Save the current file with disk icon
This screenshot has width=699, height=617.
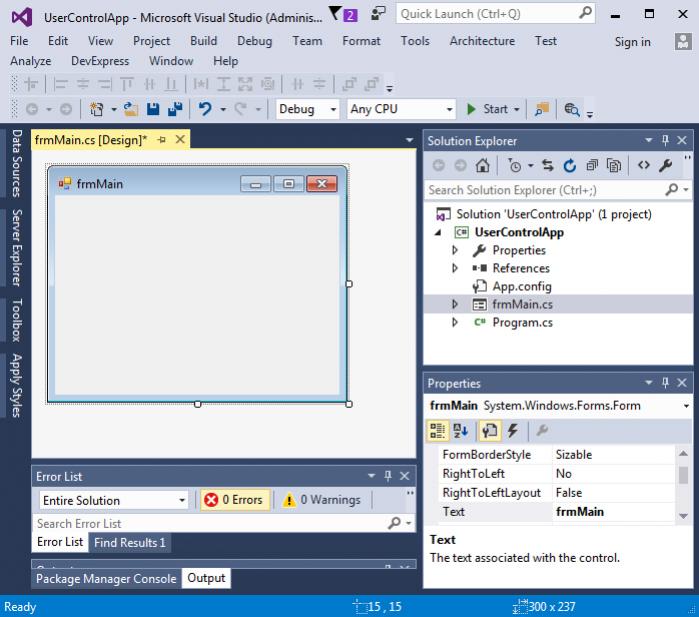tap(153, 109)
